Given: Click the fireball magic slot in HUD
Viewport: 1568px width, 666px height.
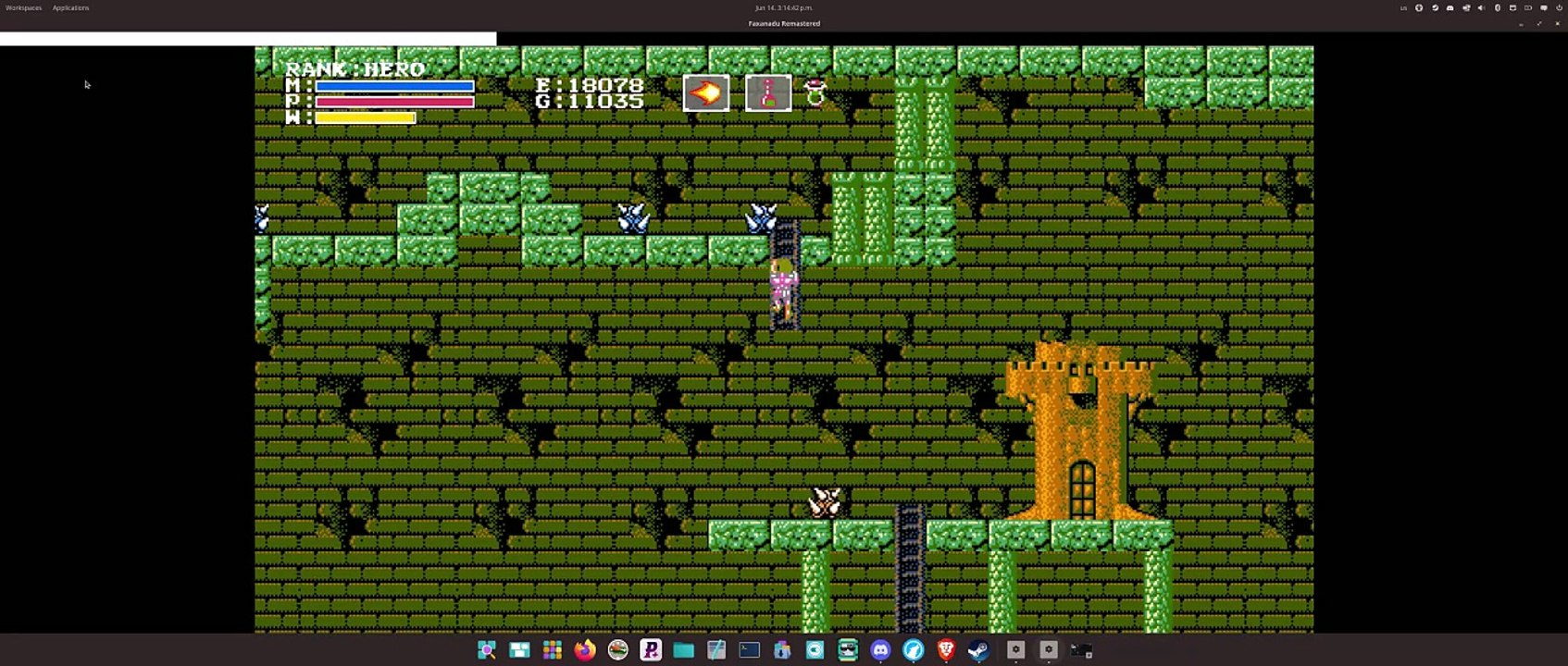Looking at the screenshot, I should tap(706, 92).
